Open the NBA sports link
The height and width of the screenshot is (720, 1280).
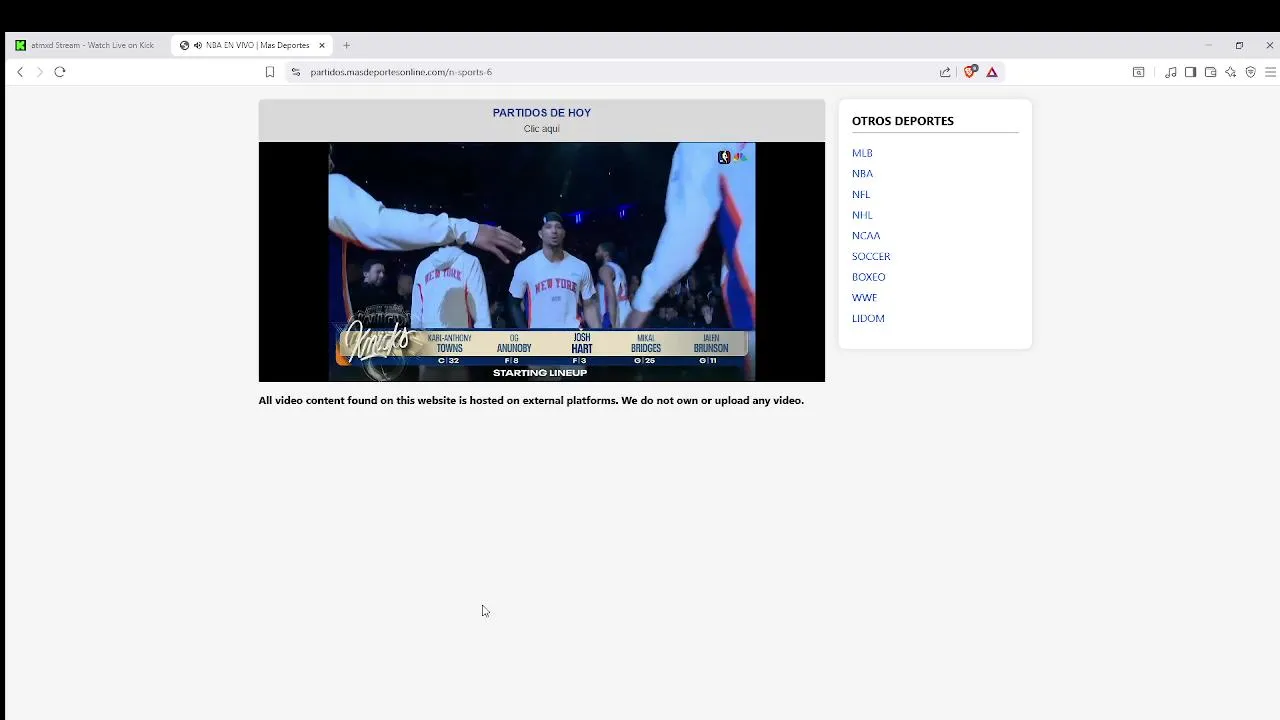(x=862, y=174)
